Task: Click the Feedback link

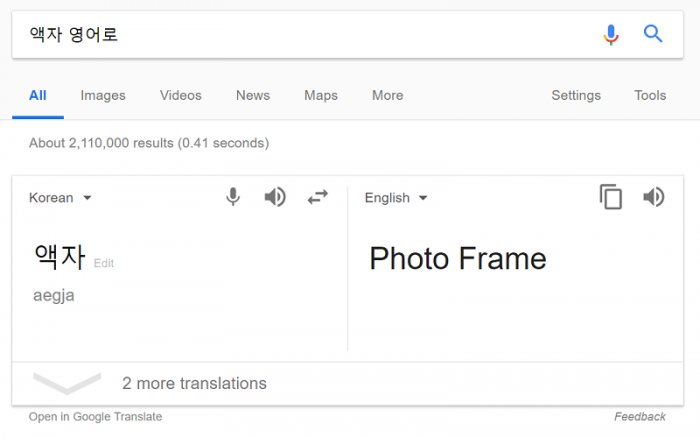Action: [640, 417]
